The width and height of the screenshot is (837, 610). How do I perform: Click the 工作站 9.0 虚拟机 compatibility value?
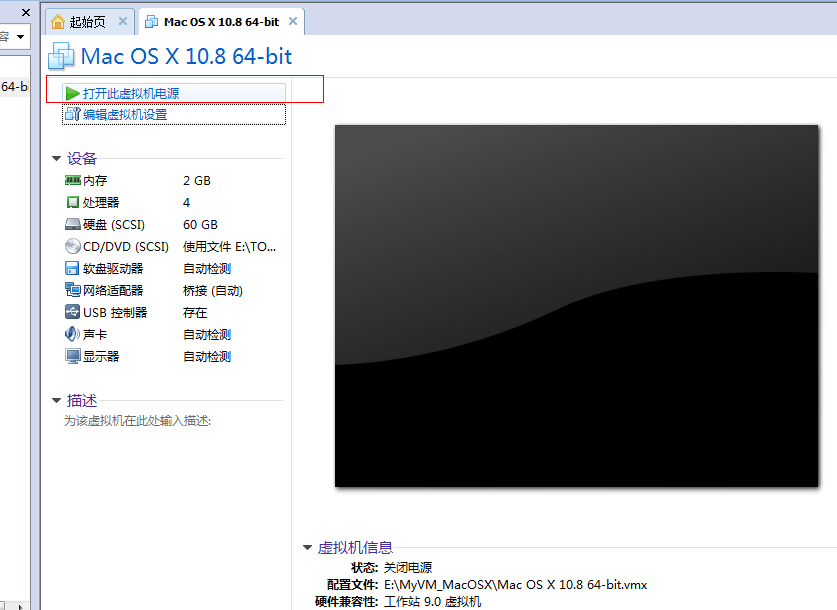point(432,601)
